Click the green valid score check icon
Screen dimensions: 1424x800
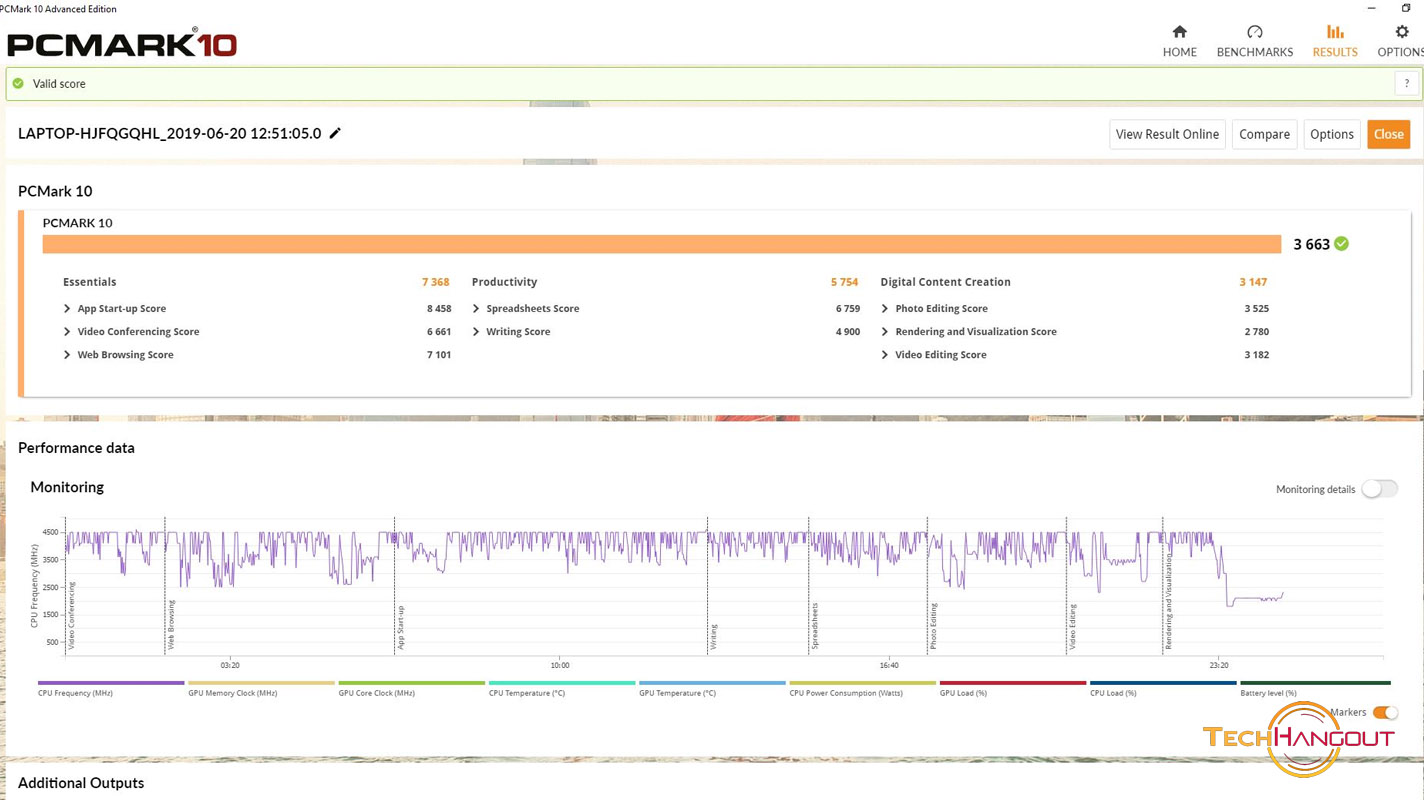[18, 84]
